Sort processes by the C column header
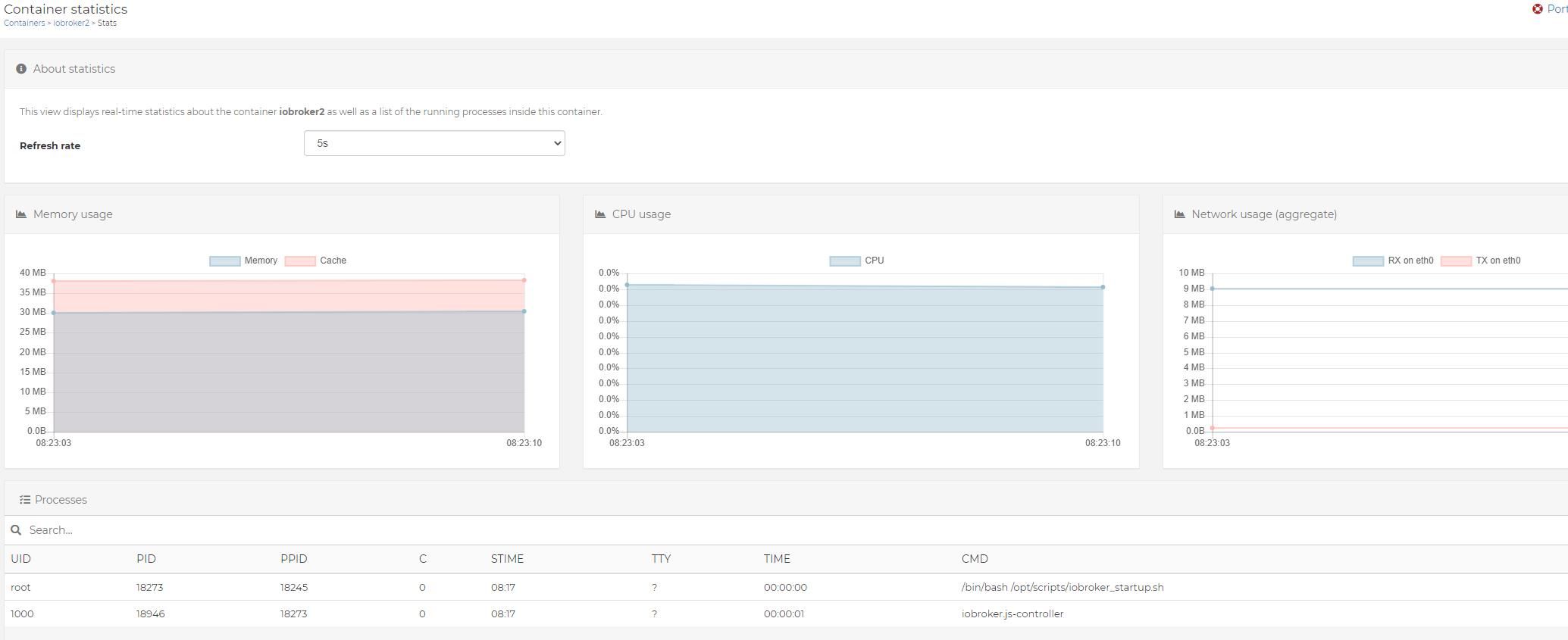This screenshot has width=1568, height=640. pyautogui.click(x=423, y=559)
